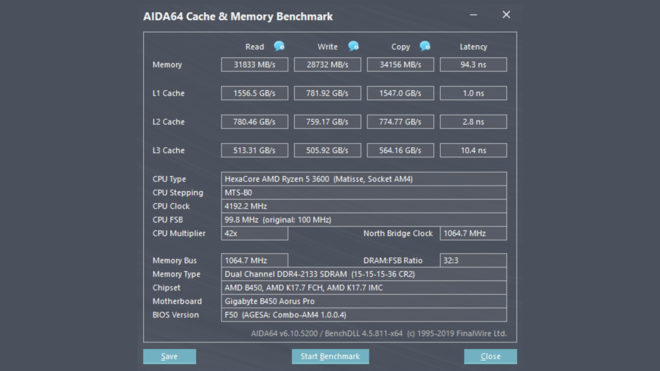Click the info bubble icon next to Read
660x371 pixels.
click(x=279, y=46)
